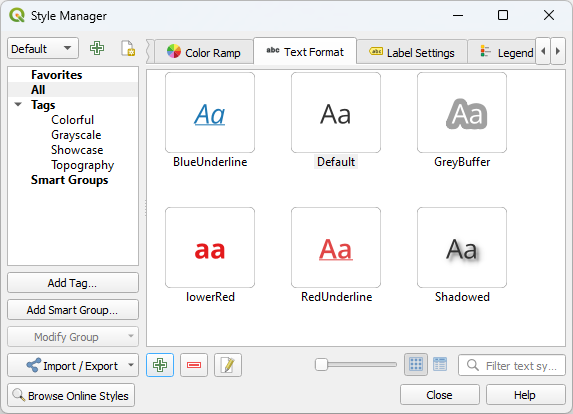Image resolution: width=573 pixels, height=414 pixels.
Task: Select the Shadowed text format thumbnail
Action: pyautogui.click(x=462, y=248)
